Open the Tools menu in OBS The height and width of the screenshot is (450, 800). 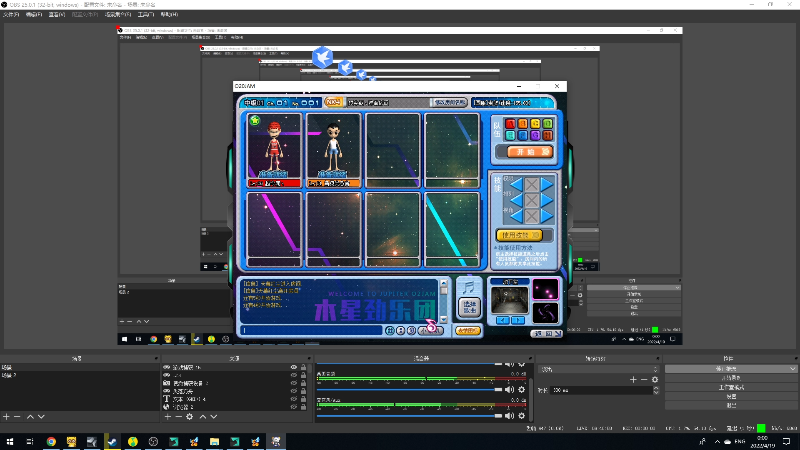[x=146, y=15]
